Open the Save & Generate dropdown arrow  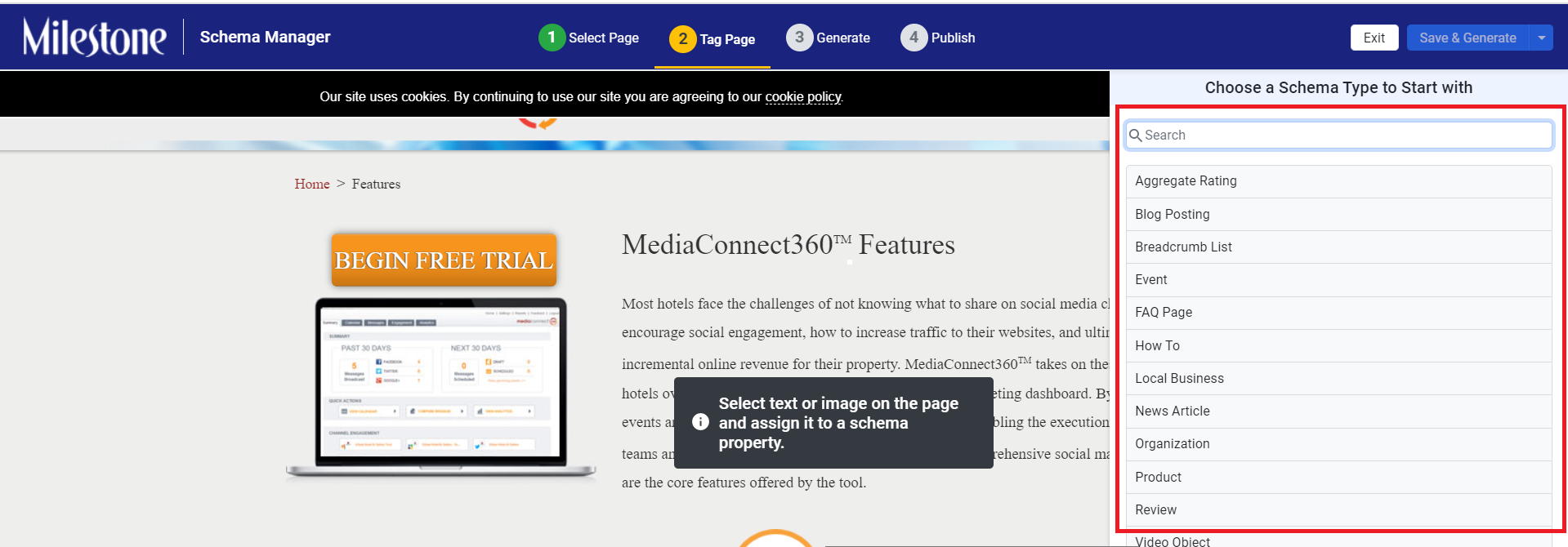(x=1541, y=38)
